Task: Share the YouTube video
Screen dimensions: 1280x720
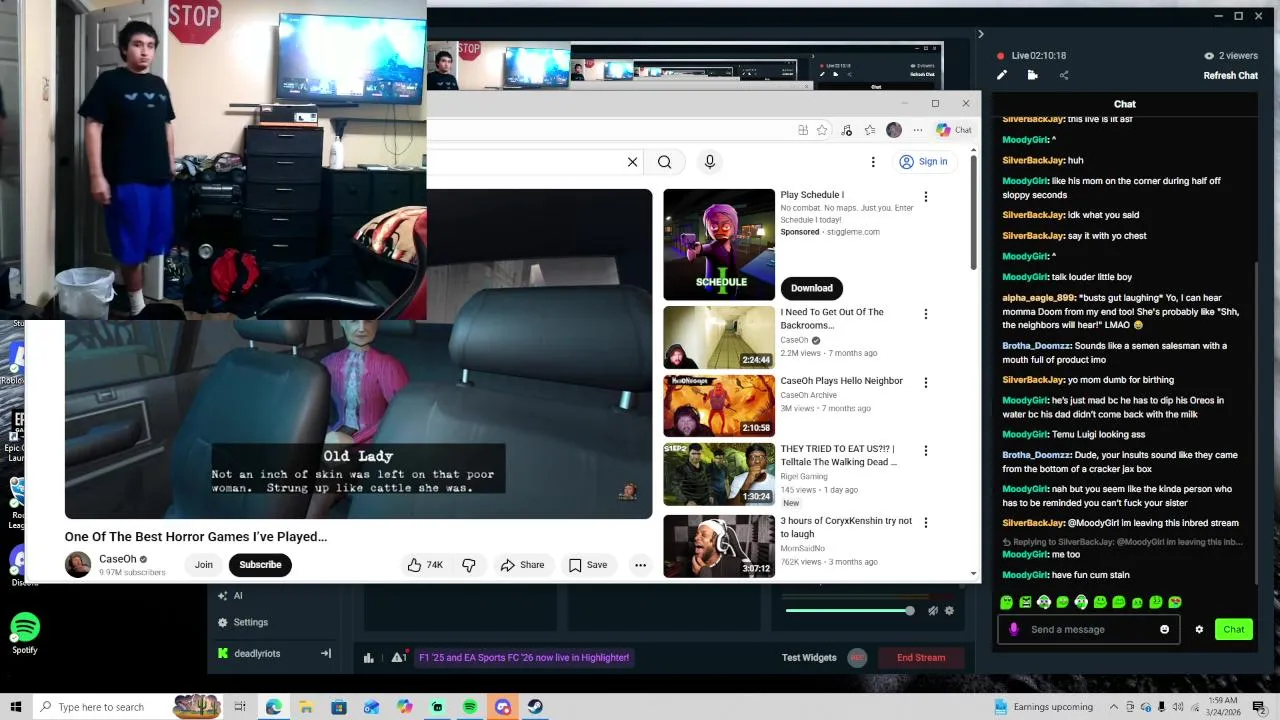Action: tap(522, 565)
